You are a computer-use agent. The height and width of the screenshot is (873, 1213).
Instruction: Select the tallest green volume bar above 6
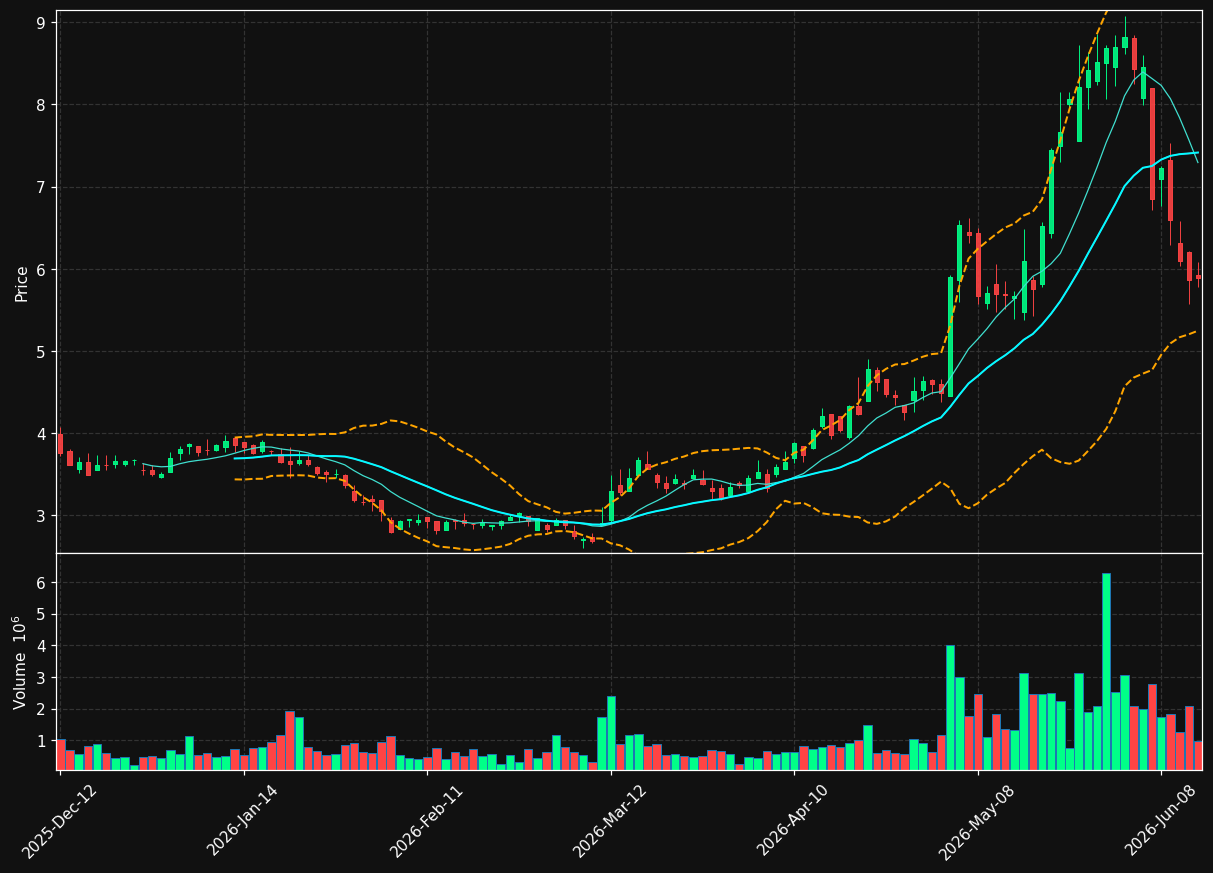click(x=1106, y=672)
